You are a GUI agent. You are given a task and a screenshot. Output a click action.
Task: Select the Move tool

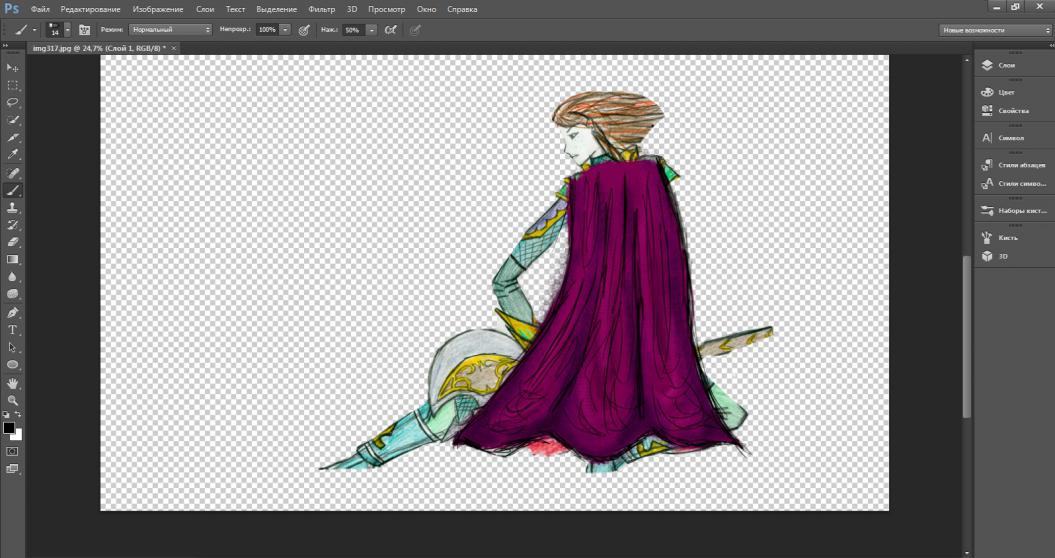pos(13,67)
